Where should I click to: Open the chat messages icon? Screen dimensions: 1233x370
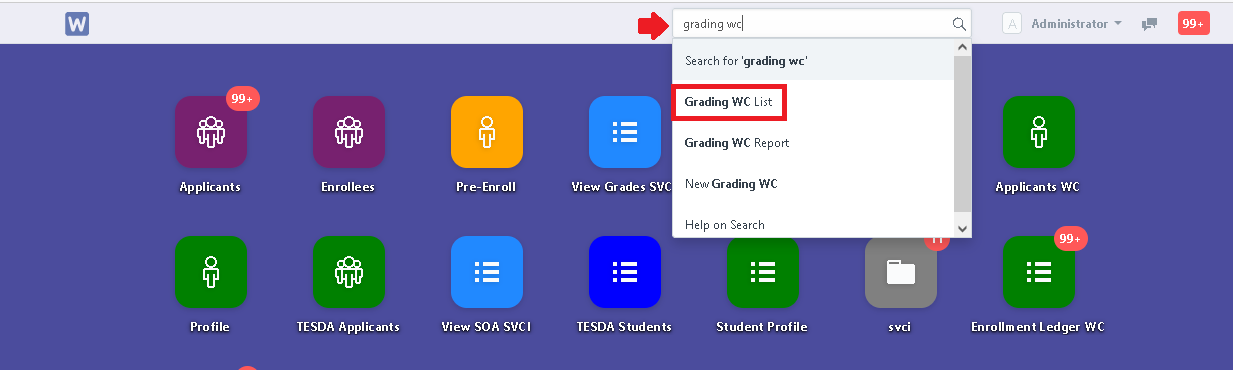(x=1150, y=24)
